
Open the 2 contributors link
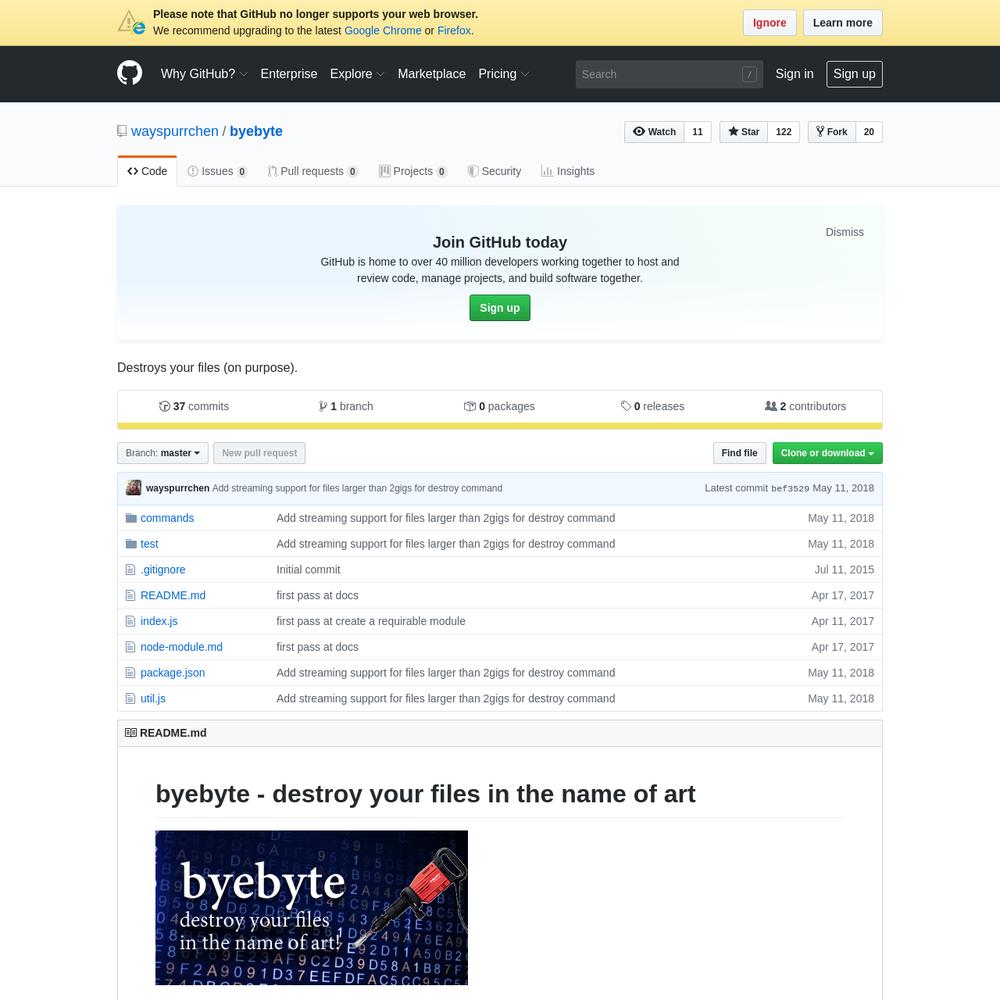coord(805,406)
